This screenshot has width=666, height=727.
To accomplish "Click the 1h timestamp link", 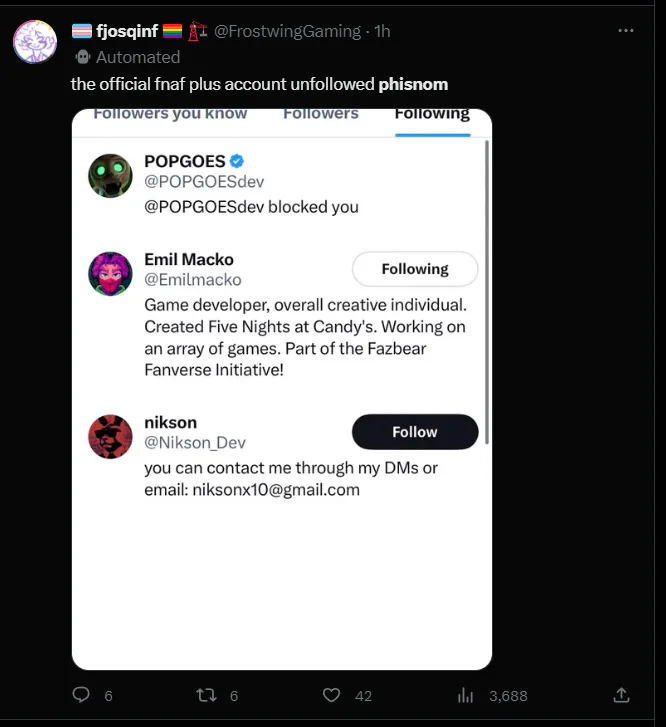I will tap(381, 31).
